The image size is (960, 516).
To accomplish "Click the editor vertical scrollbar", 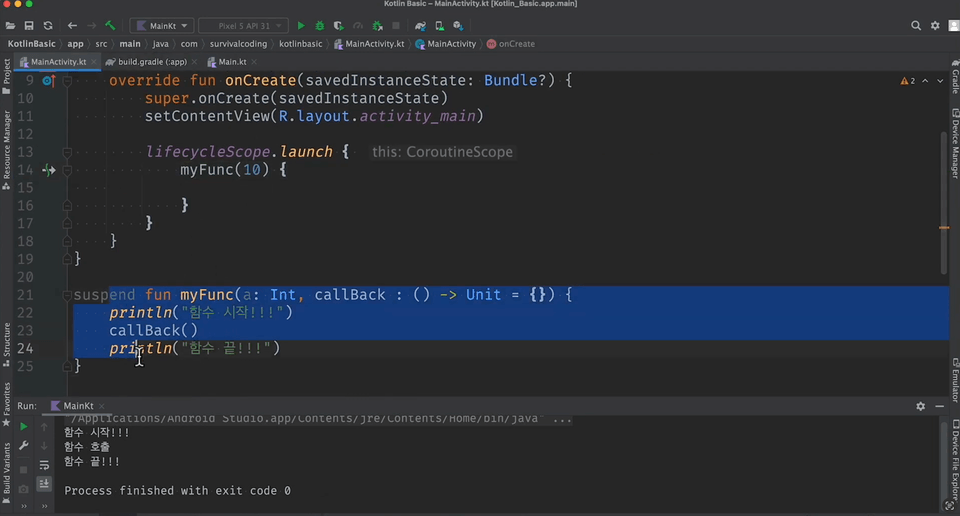I will [944, 202].
